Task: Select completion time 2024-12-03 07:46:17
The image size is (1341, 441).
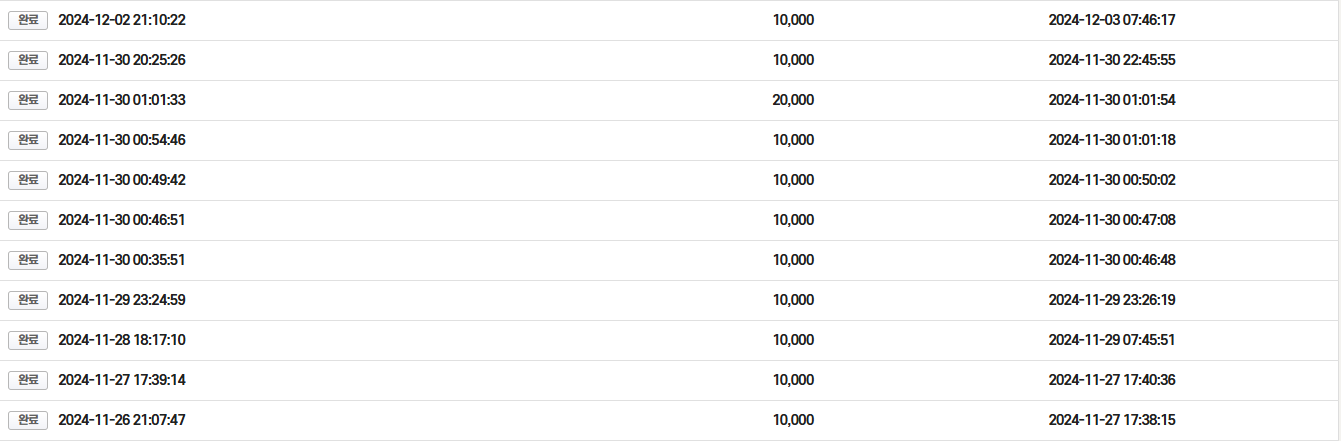Action: tap(1112, 20)
